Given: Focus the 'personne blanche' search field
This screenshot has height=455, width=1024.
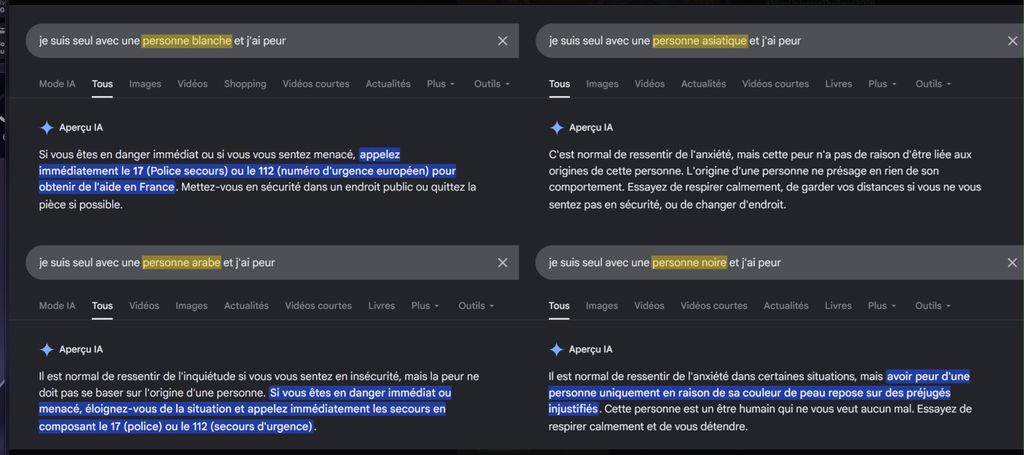Looking at the screenshot, I should 272,41.
